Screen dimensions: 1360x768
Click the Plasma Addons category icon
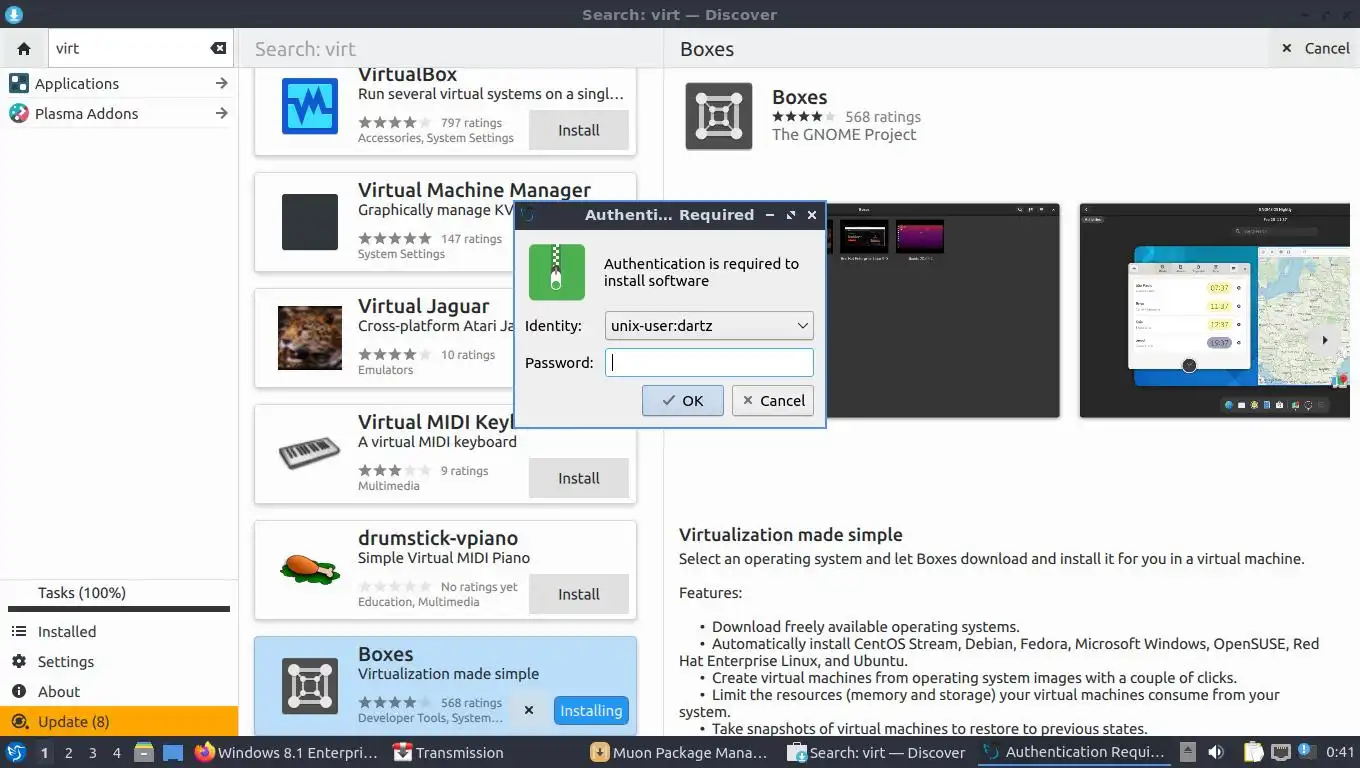click(18, 113)
